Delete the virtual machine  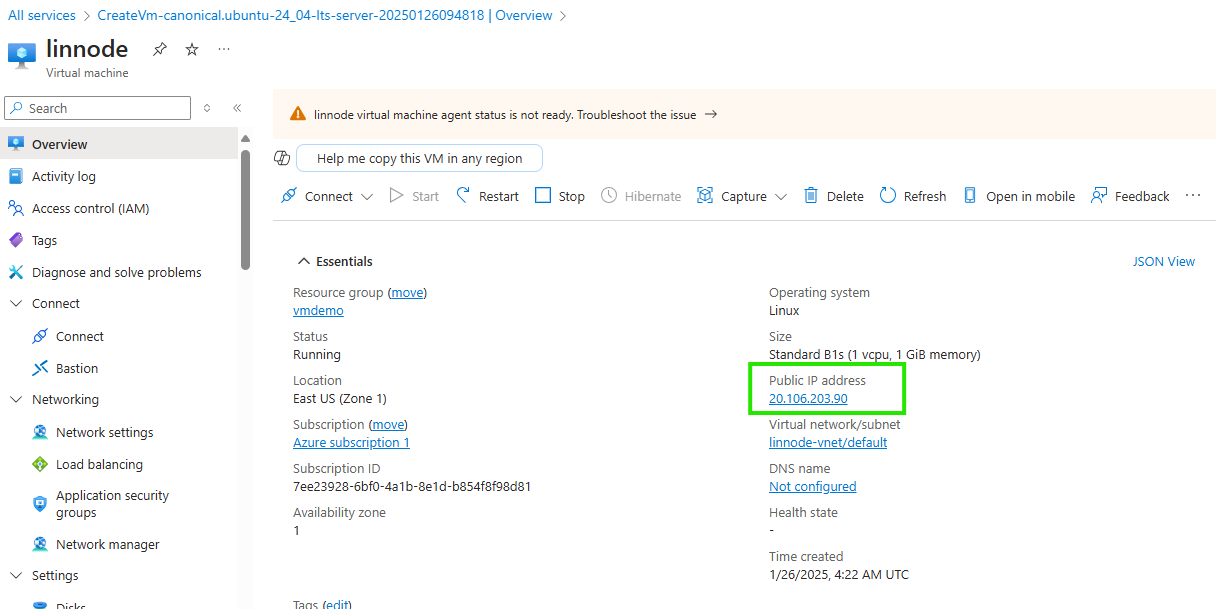point(833,196)
